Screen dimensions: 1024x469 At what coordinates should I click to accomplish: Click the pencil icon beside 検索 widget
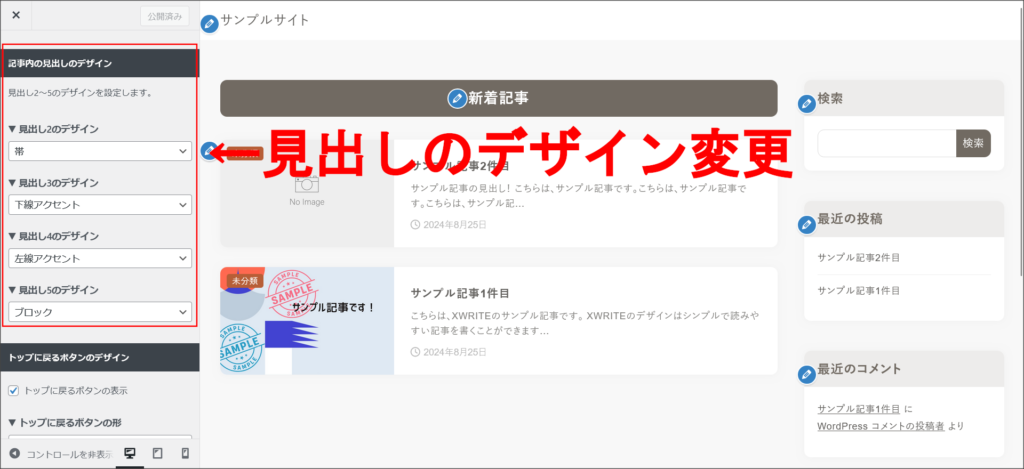pyautogui.click(x=807, y=103)
